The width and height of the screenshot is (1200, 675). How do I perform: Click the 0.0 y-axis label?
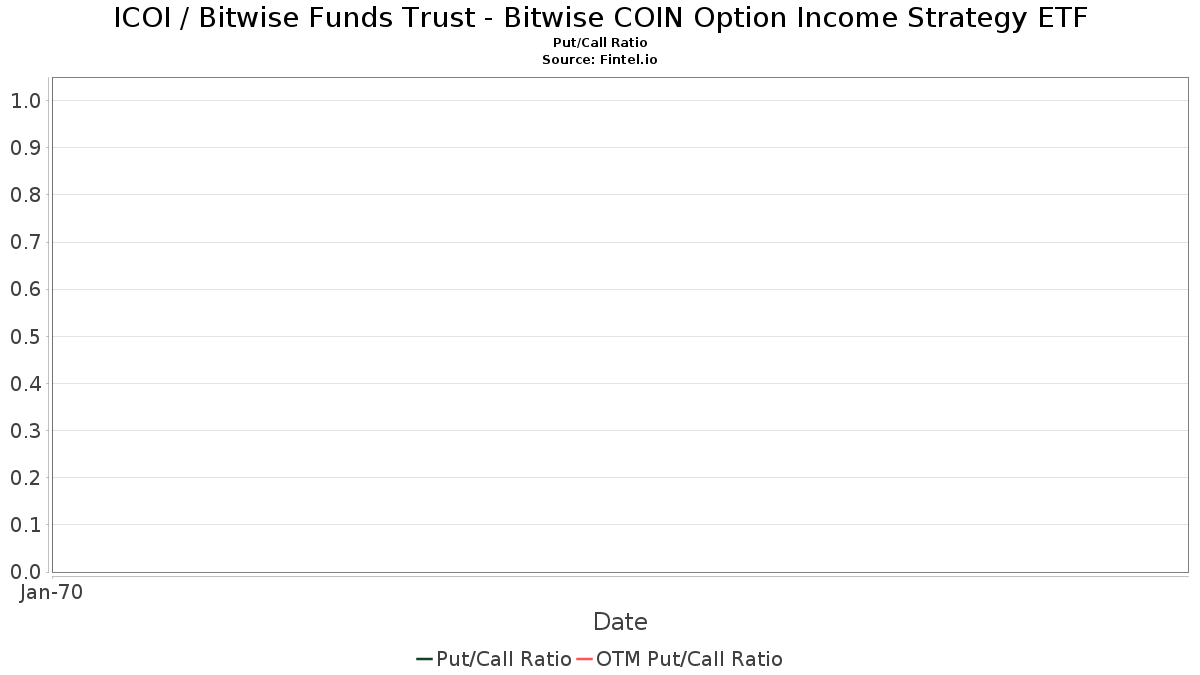coord(25,571)
